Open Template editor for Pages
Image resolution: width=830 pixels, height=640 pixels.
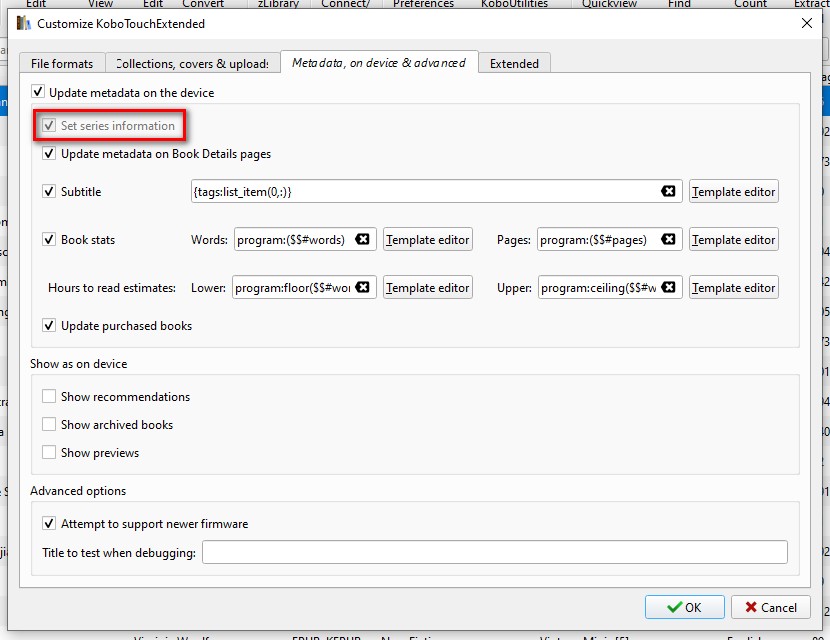[734, 240]
